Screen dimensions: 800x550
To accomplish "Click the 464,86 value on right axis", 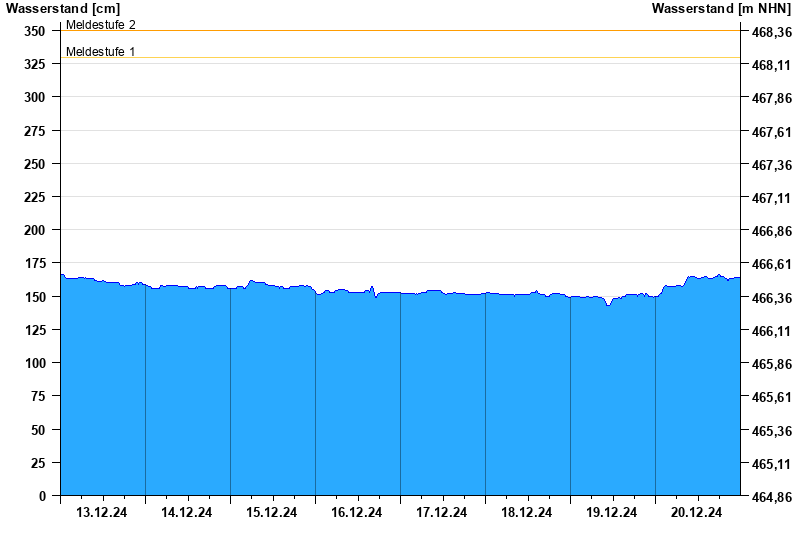I will [x=771, y=496].
